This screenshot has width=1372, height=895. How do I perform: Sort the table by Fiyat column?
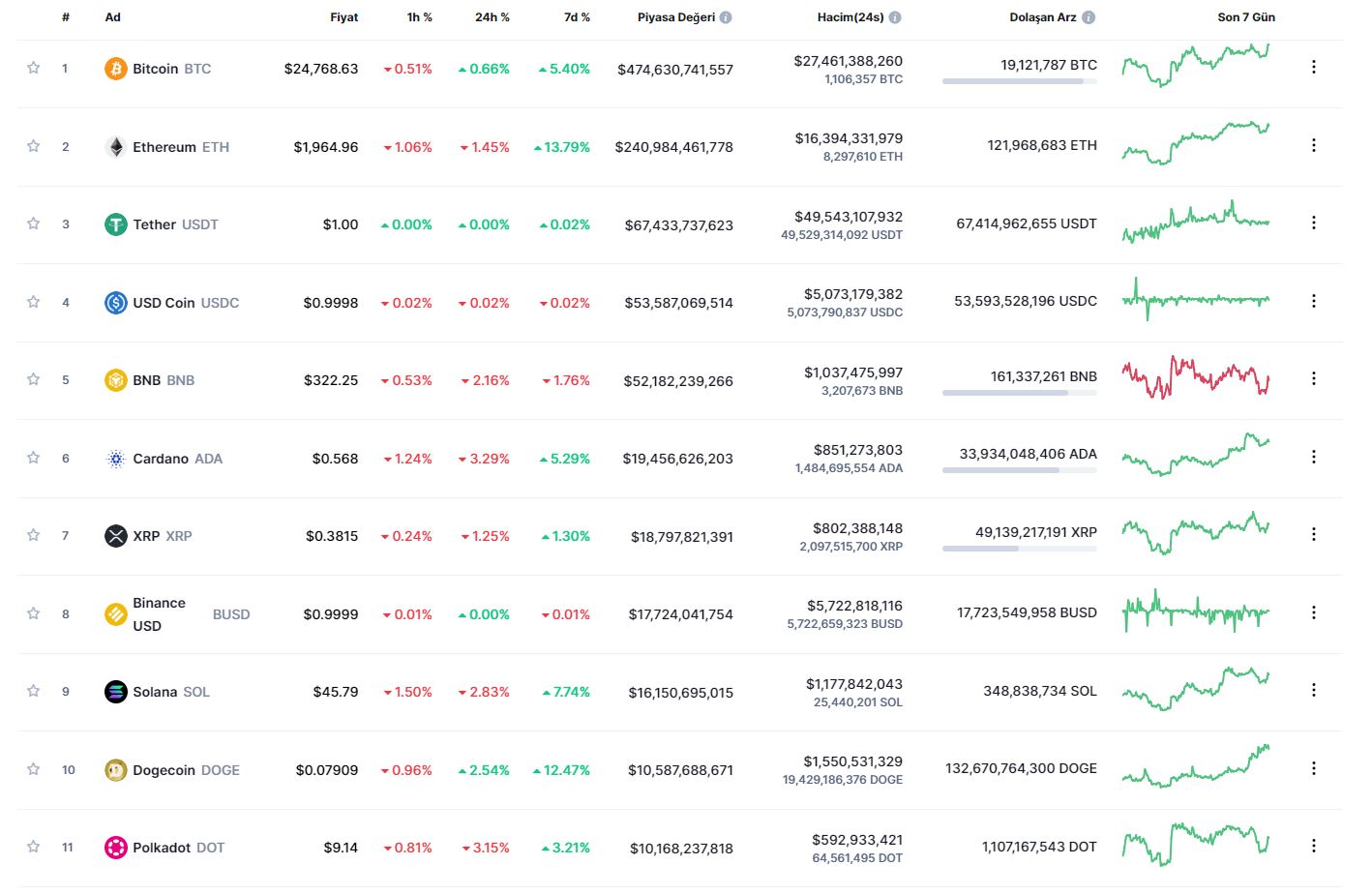pos(343,17)
